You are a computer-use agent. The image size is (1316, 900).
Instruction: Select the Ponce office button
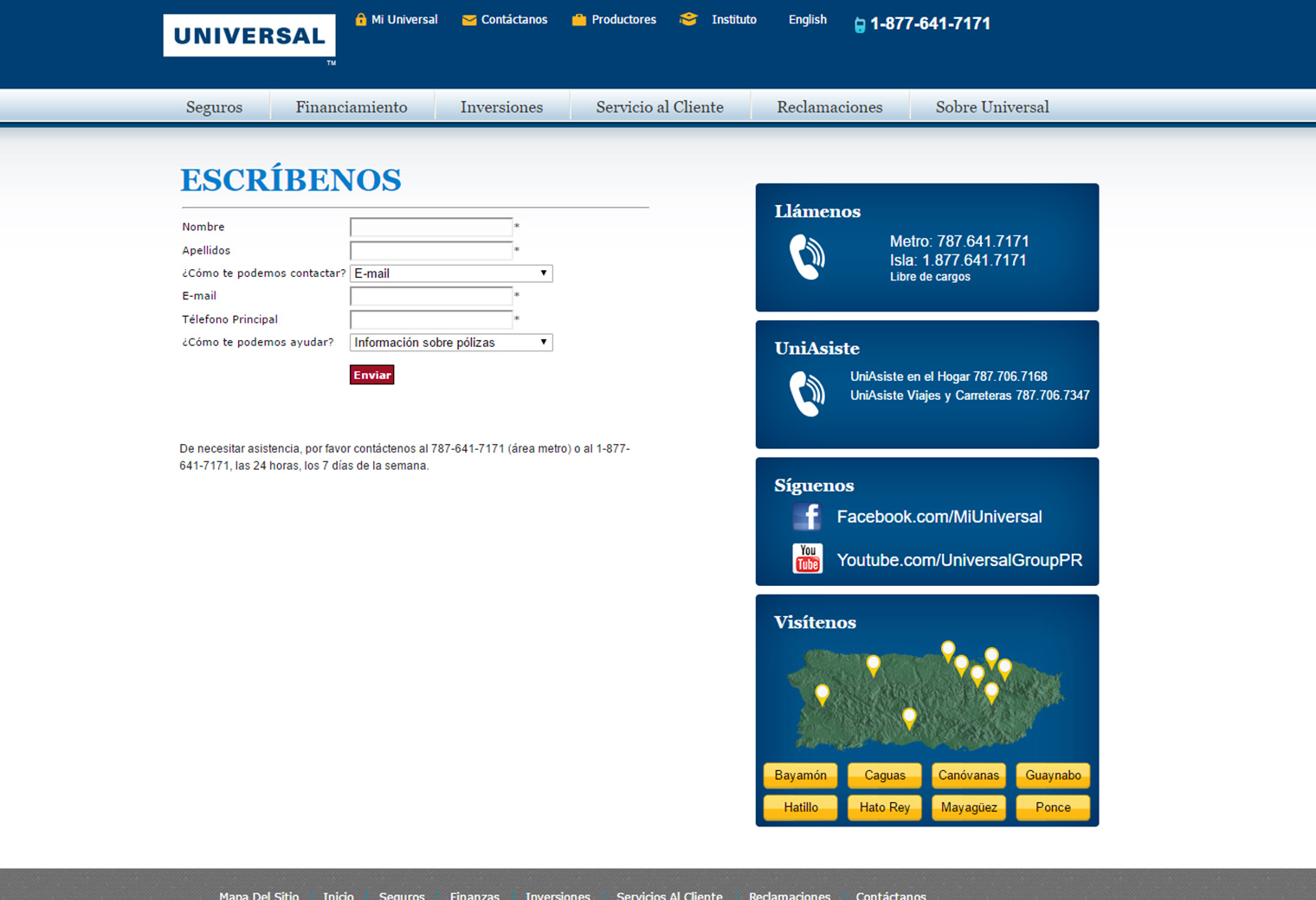[x=1053, y=807]
